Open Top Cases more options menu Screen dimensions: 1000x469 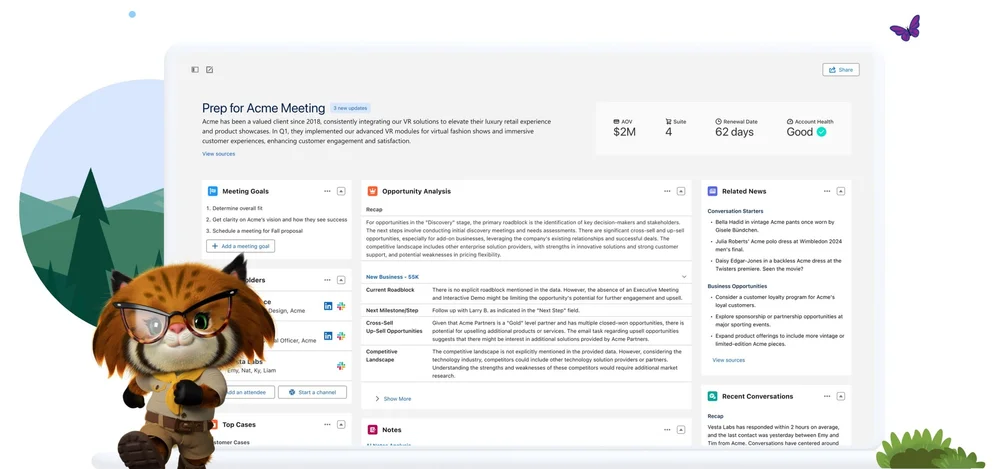(327, 424)
